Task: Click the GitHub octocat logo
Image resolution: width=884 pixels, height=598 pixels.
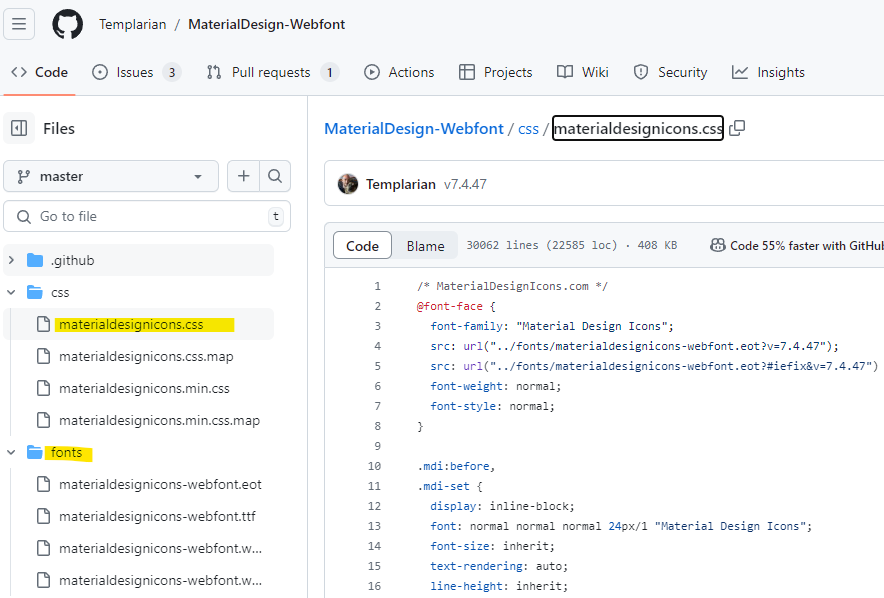Action: (x=68, y=24)
